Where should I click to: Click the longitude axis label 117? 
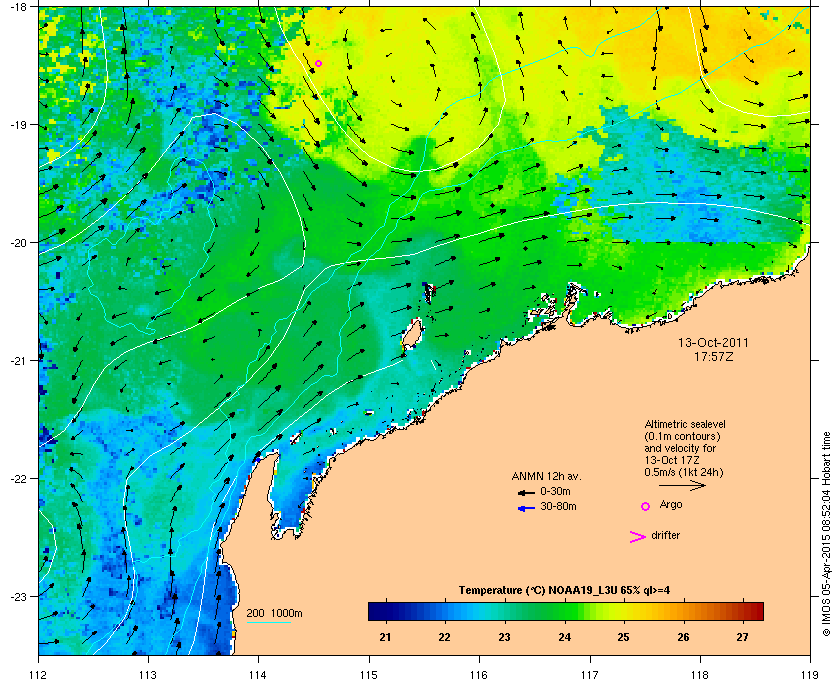(589, 675)
